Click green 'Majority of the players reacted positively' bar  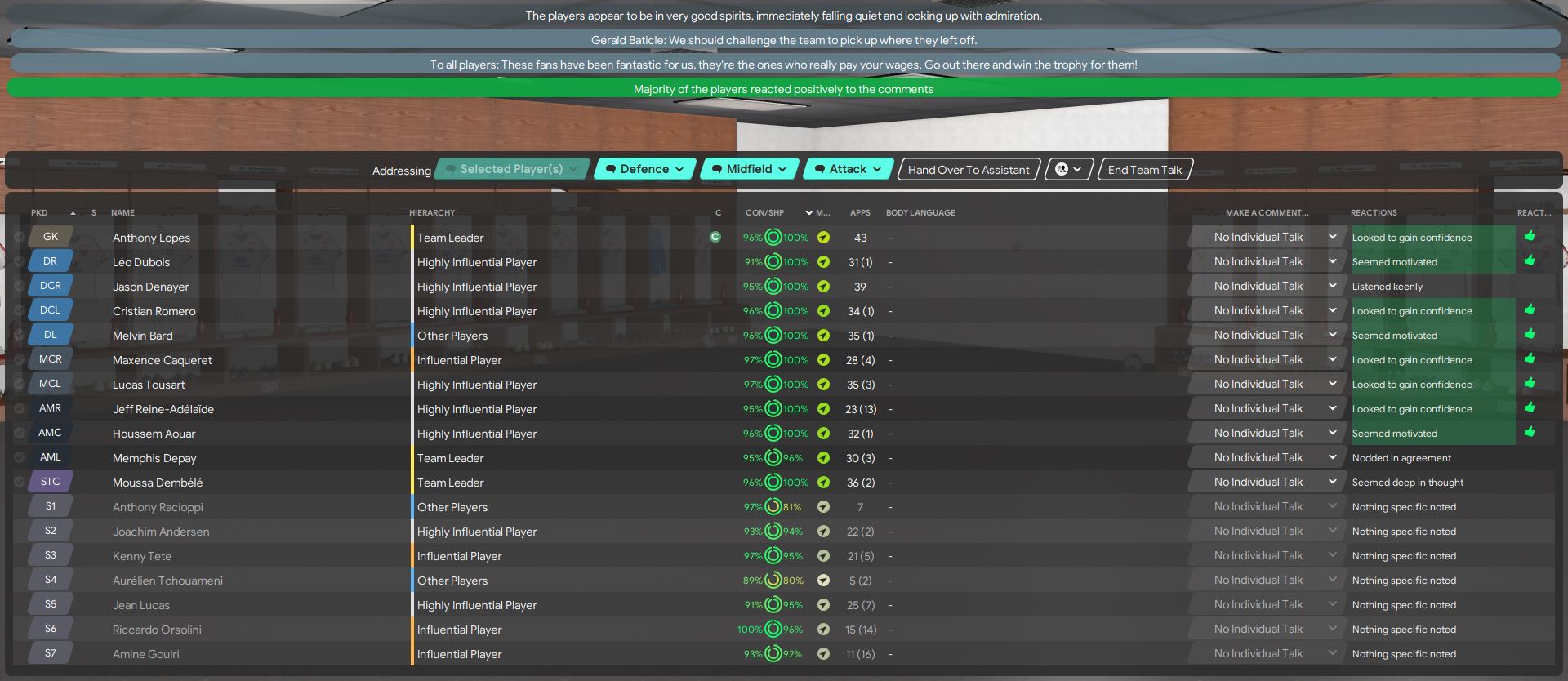[783, 89]
